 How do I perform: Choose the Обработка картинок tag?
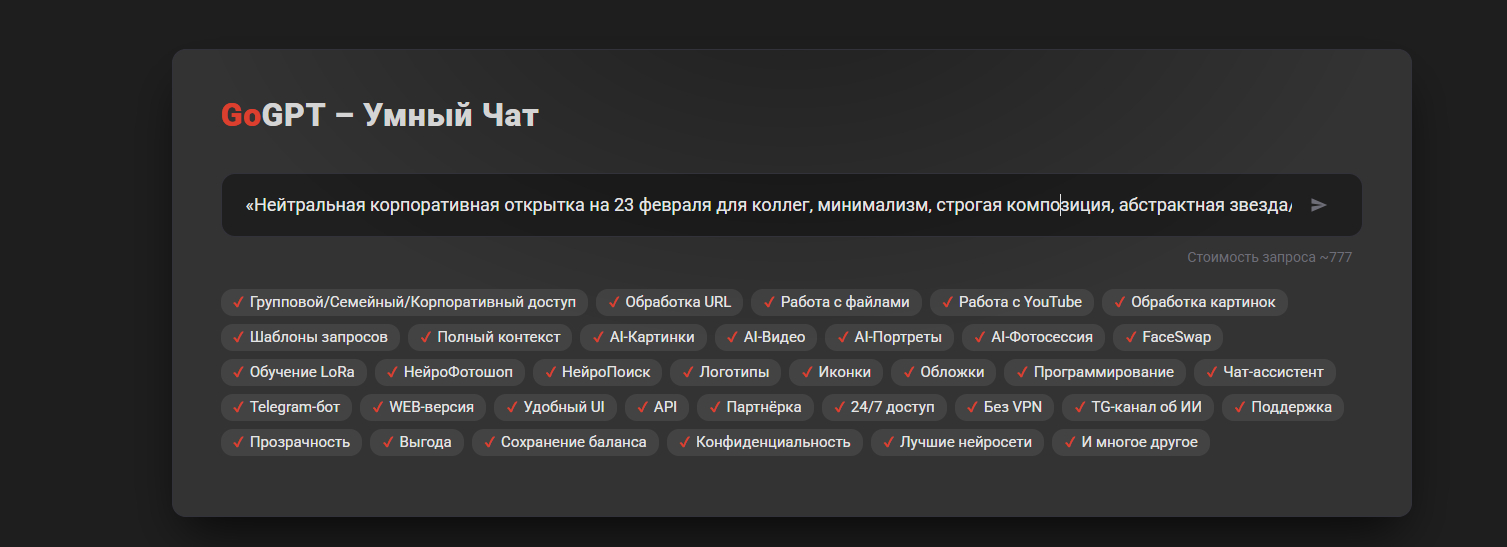pos(1194,302)
